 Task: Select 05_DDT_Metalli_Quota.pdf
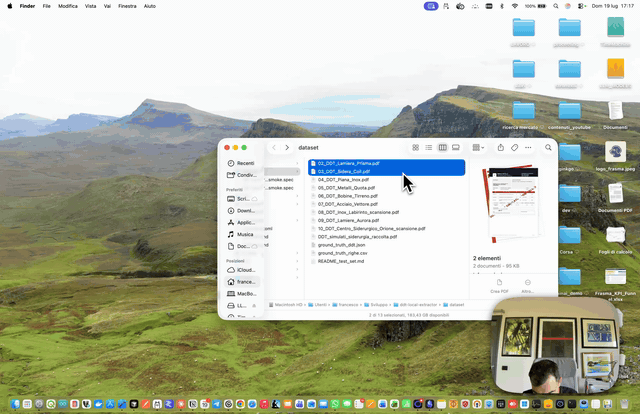[x=386, y=188]
